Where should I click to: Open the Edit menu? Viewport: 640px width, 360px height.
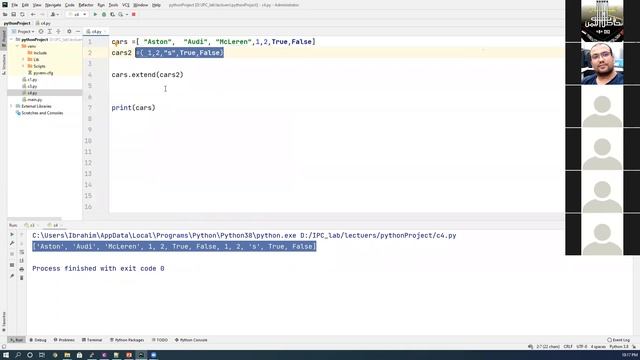pos(25,5)
